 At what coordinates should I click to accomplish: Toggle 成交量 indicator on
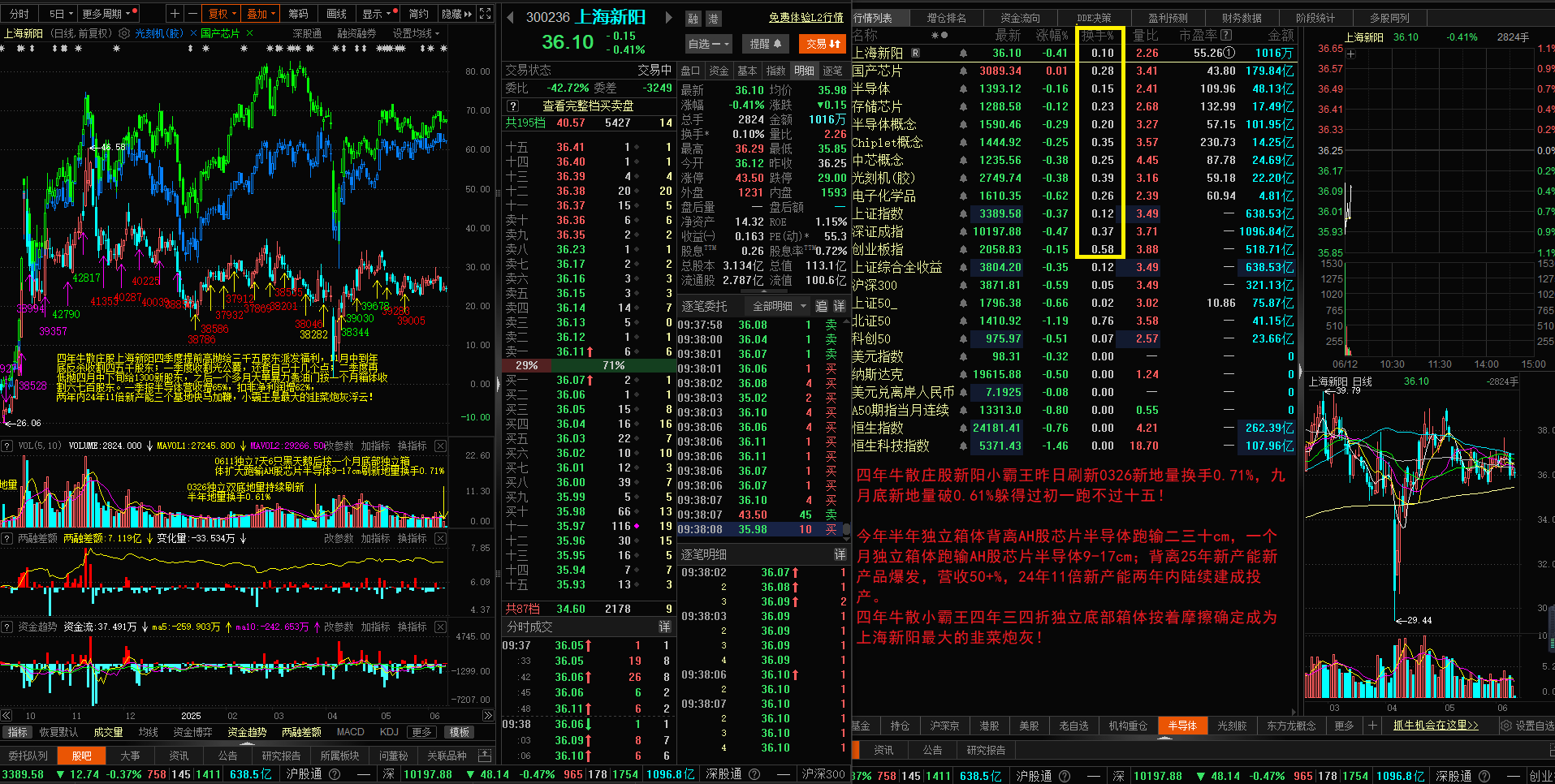(x=108, y=732)
